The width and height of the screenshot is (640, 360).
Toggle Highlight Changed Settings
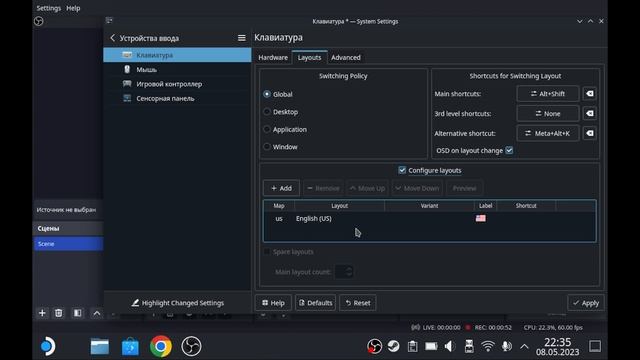click(178, 303)
